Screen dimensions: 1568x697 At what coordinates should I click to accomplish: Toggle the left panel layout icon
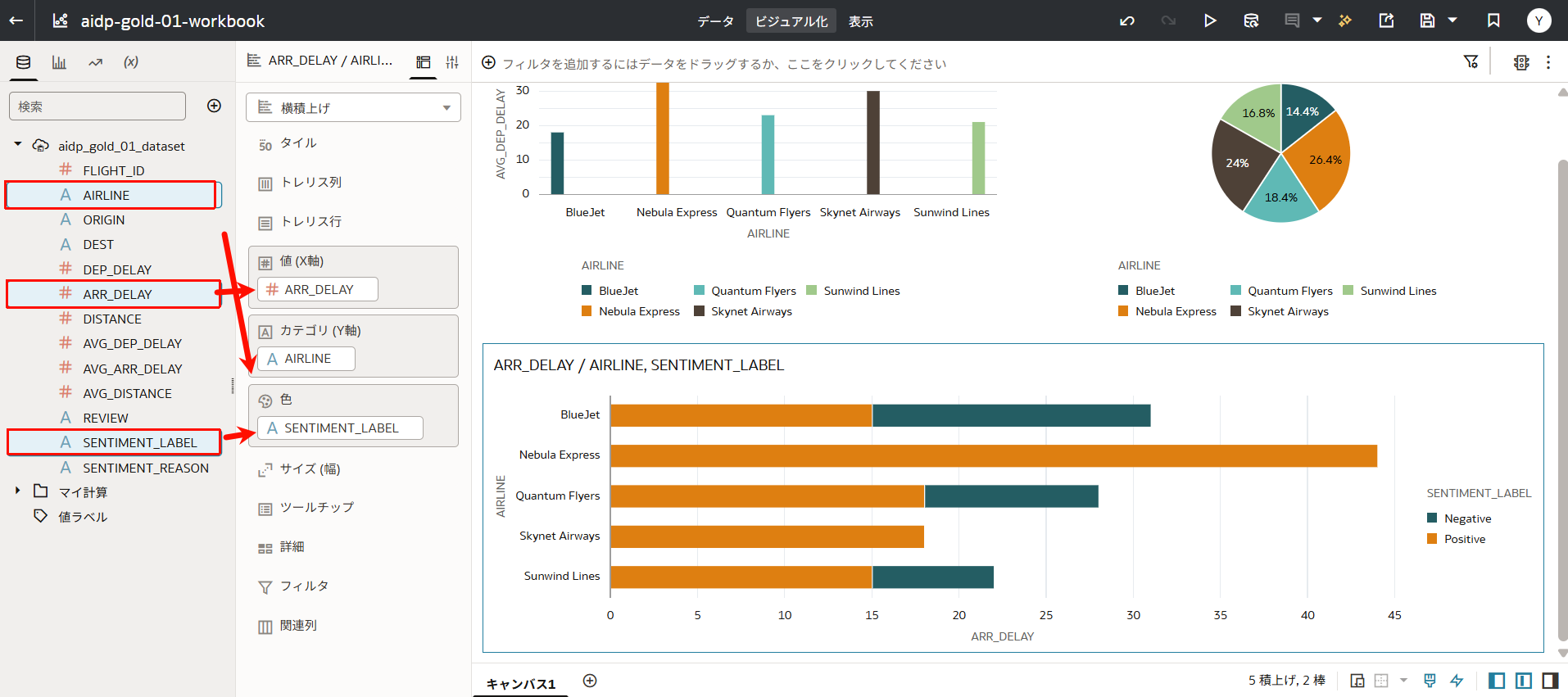point(1497,681)
